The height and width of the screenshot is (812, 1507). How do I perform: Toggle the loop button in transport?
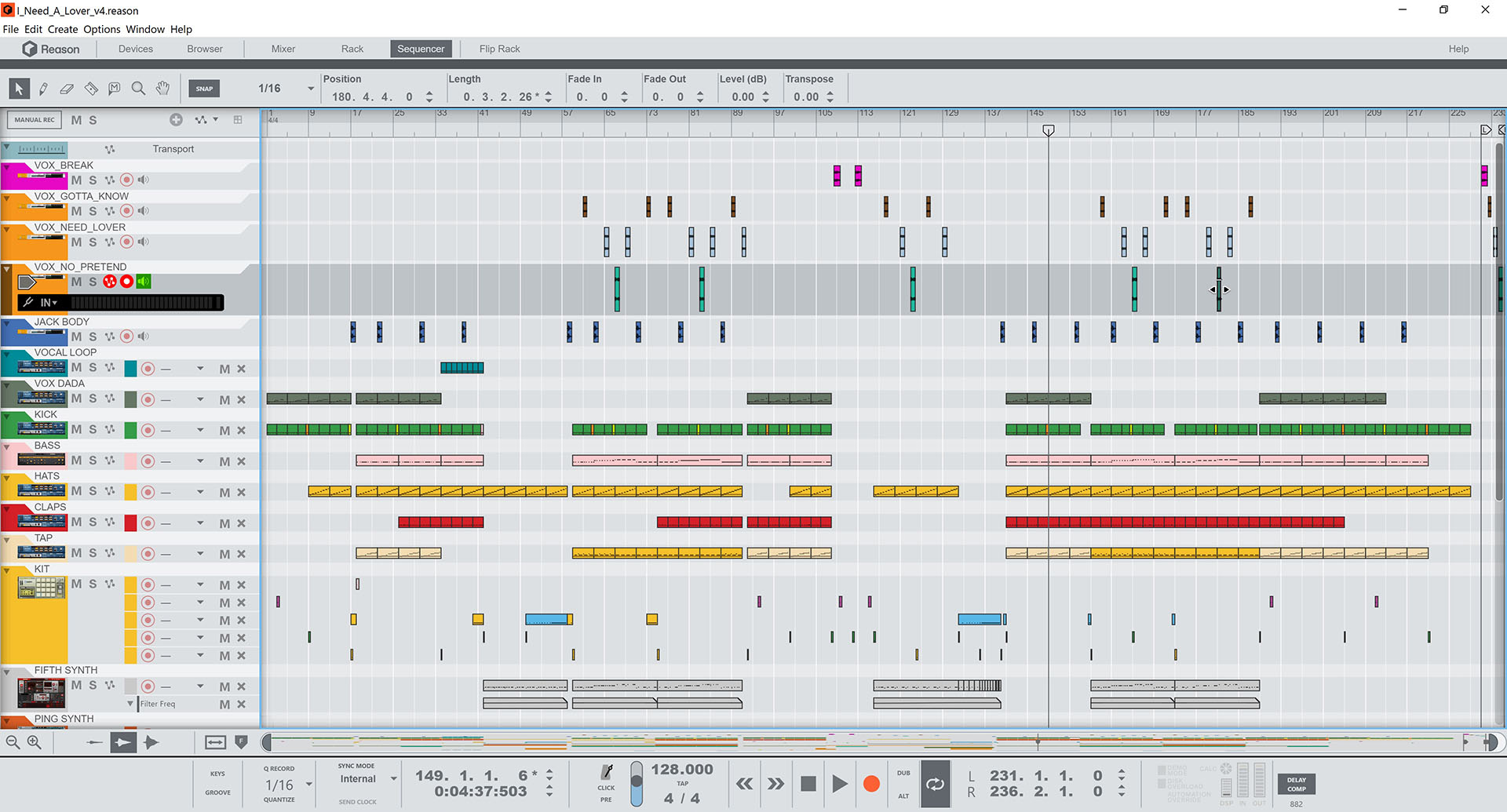click(935, 784)
